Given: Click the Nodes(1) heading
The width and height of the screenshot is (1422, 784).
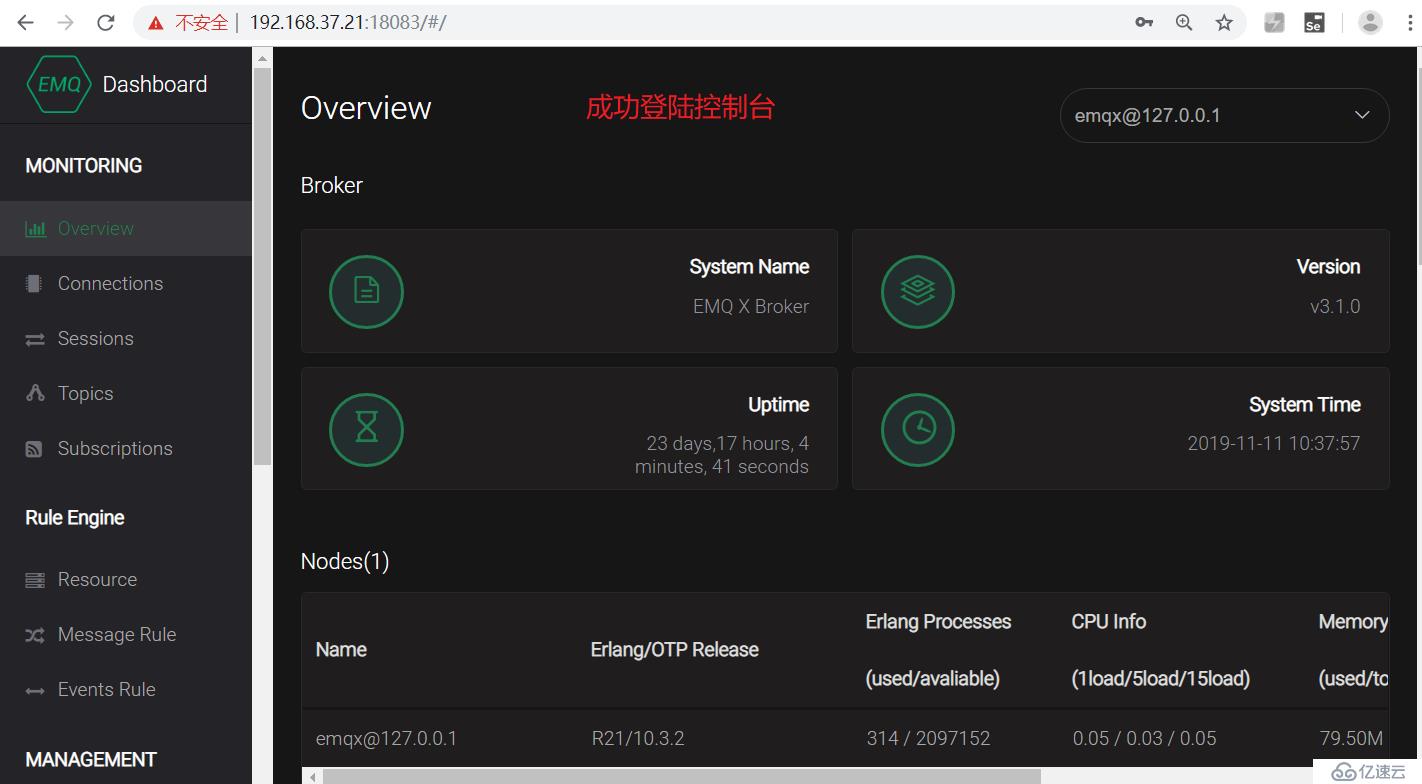Looking at the screenshot, I should pos(345,561).
